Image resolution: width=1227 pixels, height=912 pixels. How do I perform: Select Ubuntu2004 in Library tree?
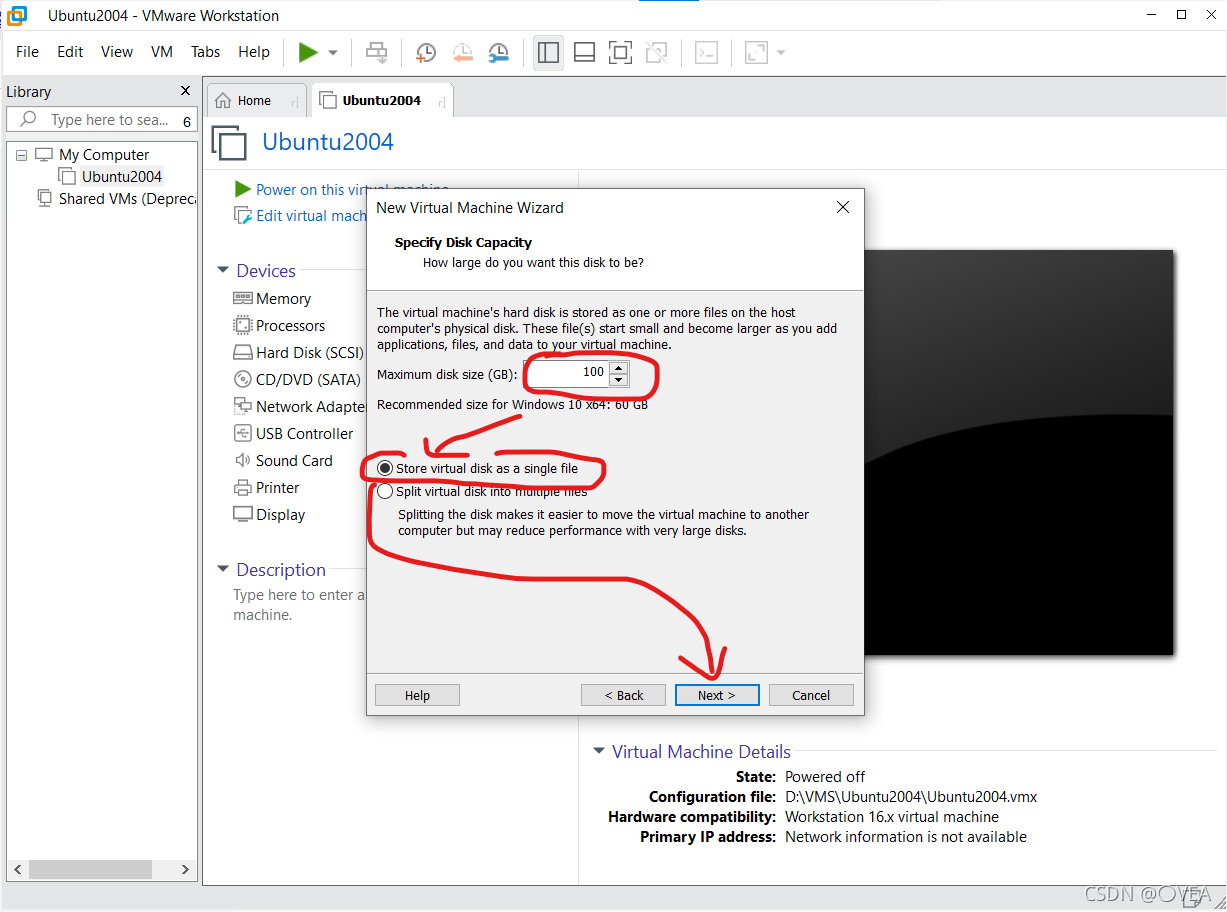tap(122, 177)
